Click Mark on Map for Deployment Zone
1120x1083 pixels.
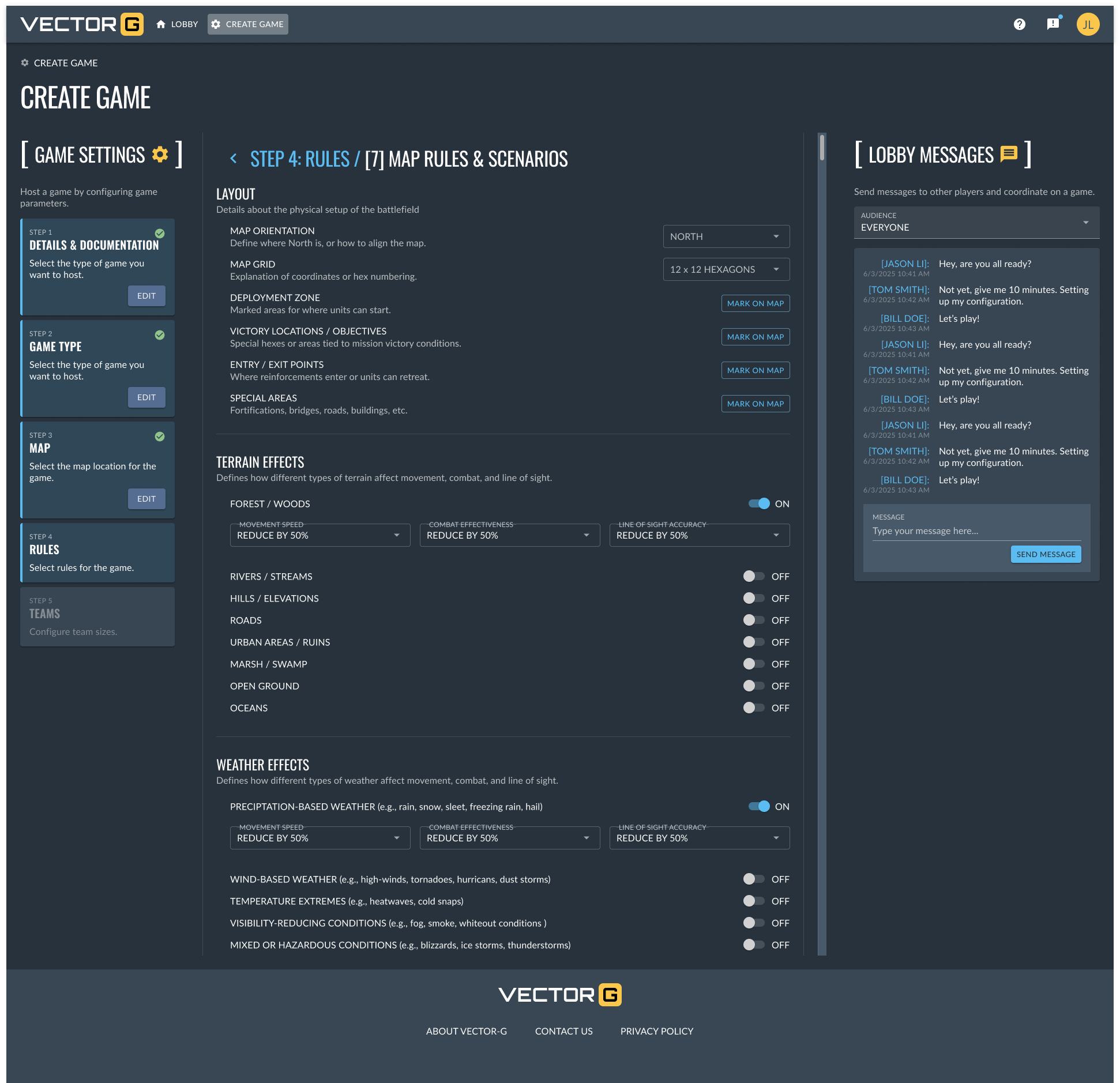(755, 303)
